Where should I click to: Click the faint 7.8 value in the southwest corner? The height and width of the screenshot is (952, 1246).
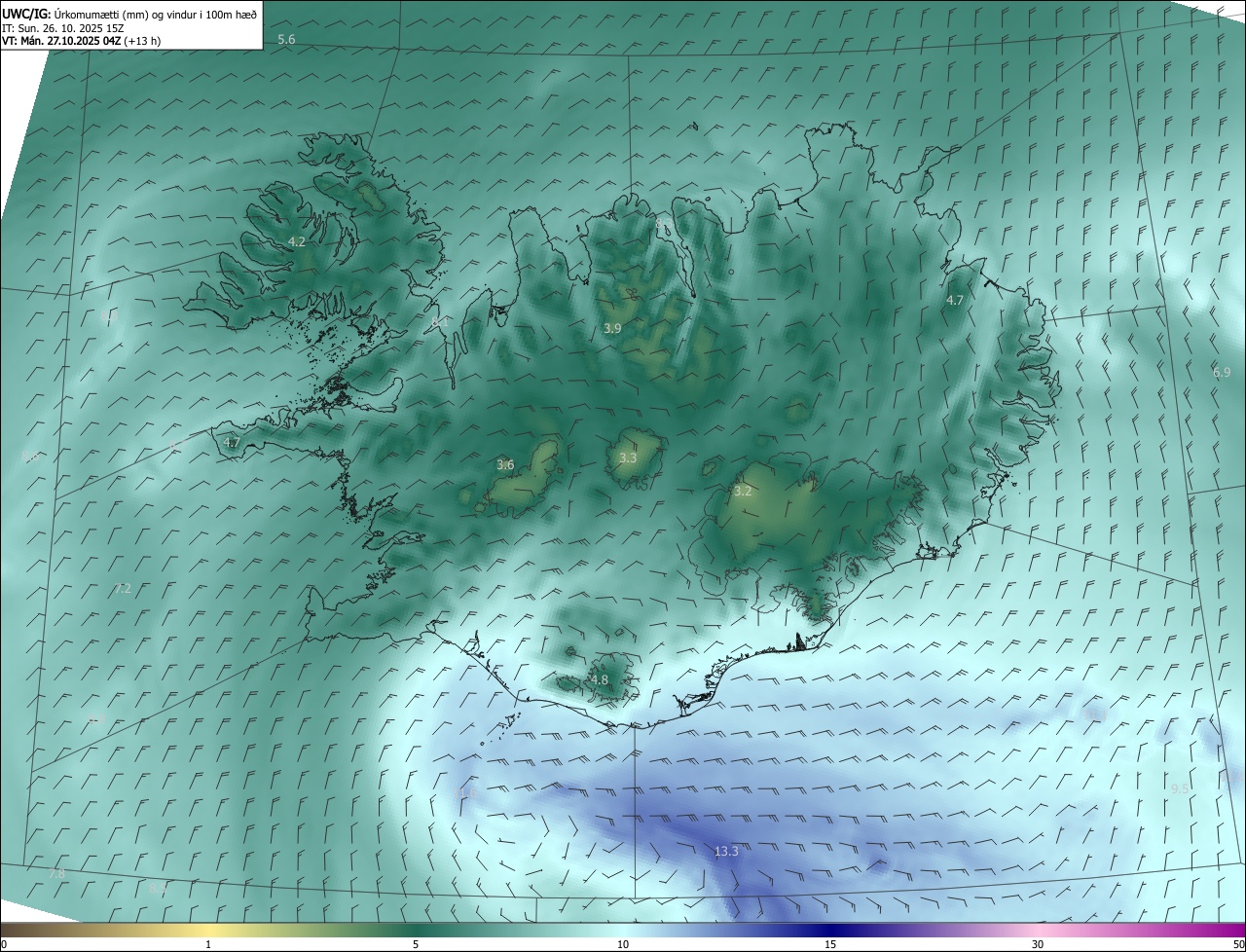click(x=57, y=874)
